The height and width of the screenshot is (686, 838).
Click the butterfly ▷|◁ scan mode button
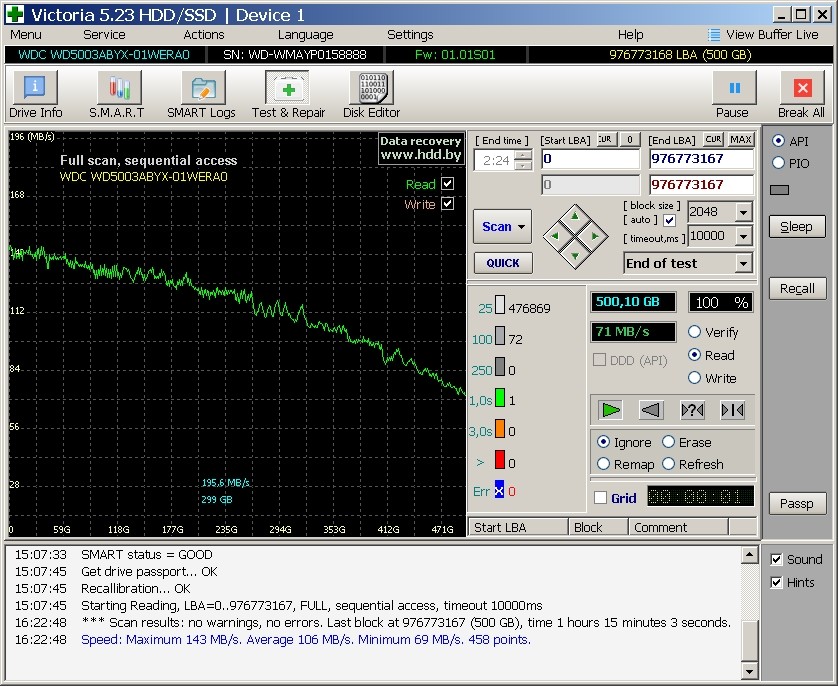tap(732, 410)
